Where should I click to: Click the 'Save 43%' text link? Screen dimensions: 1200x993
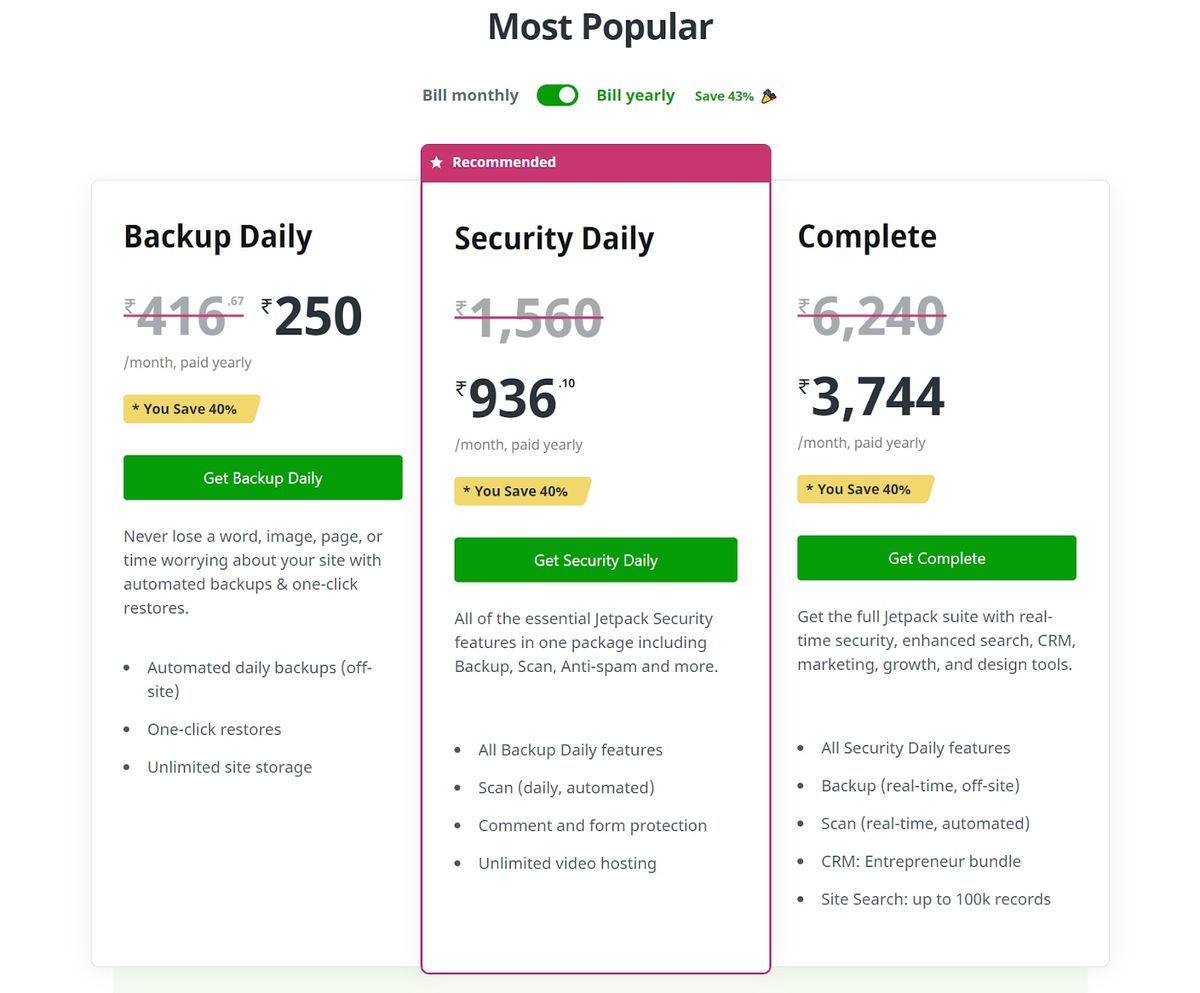(724, 95)
